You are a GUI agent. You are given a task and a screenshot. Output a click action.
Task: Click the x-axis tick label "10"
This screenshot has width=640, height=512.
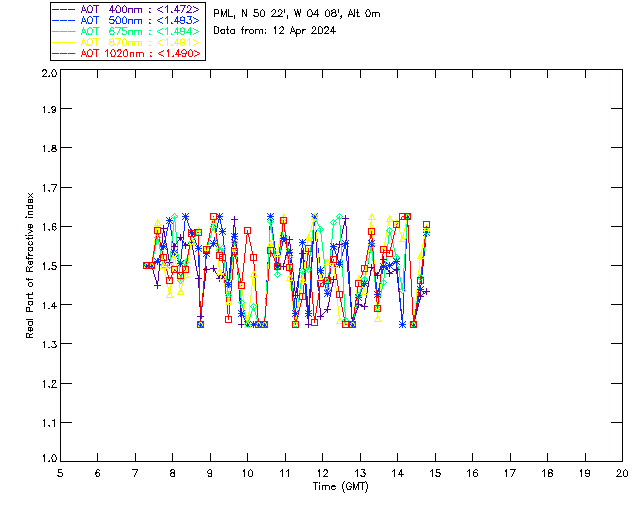(x=247, y=473)
